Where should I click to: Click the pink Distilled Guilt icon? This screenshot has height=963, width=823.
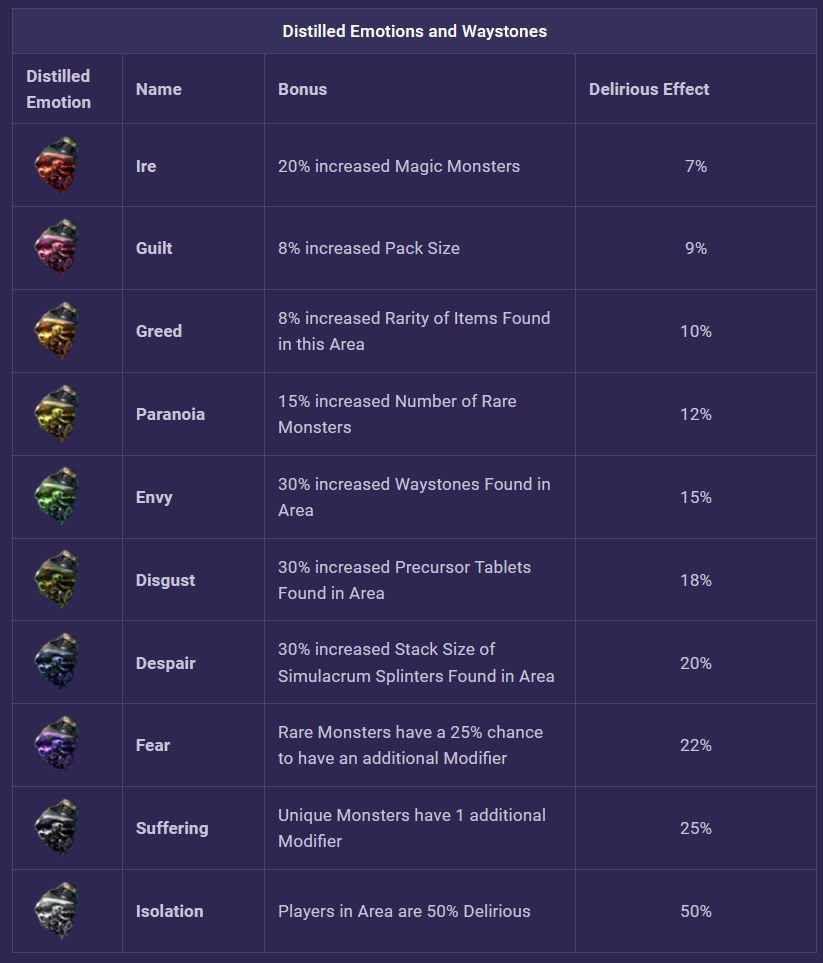click(x=56, y=249)
